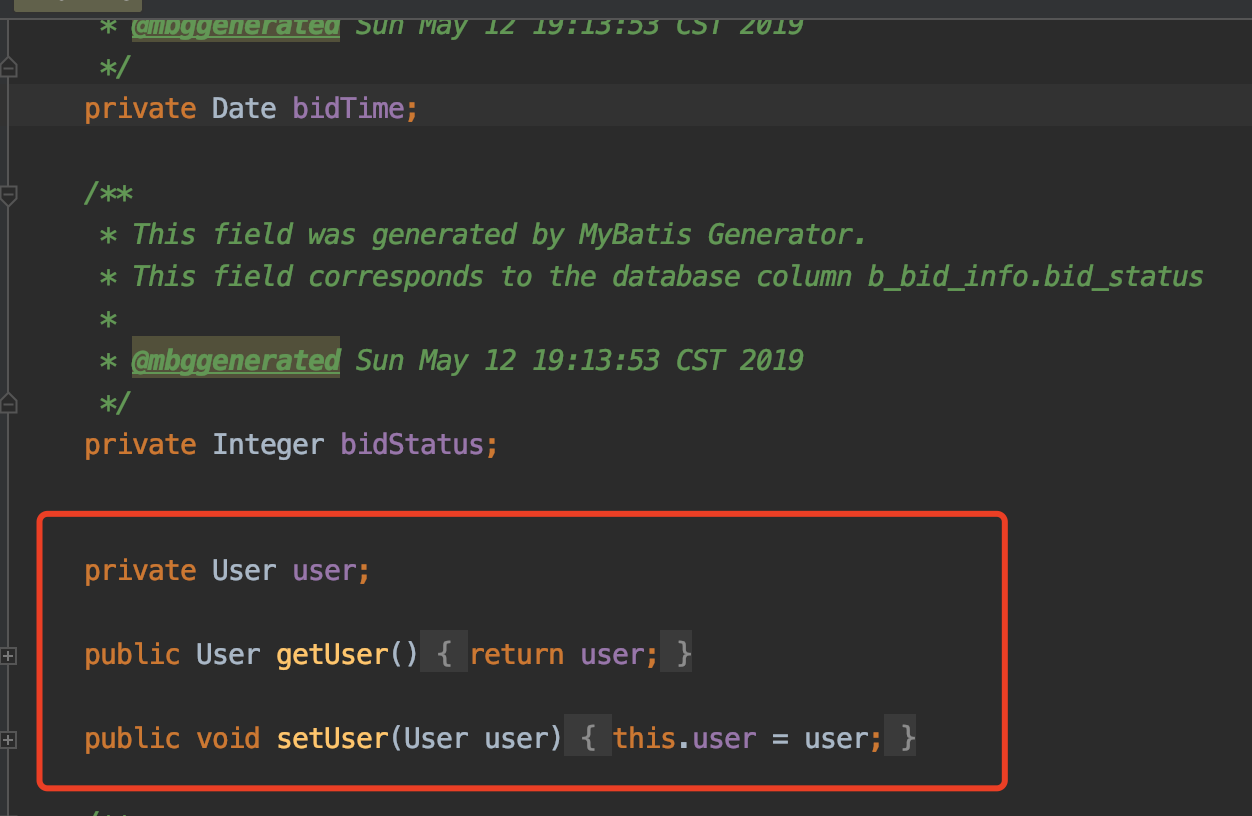Image resolution: width=1252 pixels, height=816 pixels.
Task: Click the fold-end marker above bidStatus declaration
Action: click(9, 404)
